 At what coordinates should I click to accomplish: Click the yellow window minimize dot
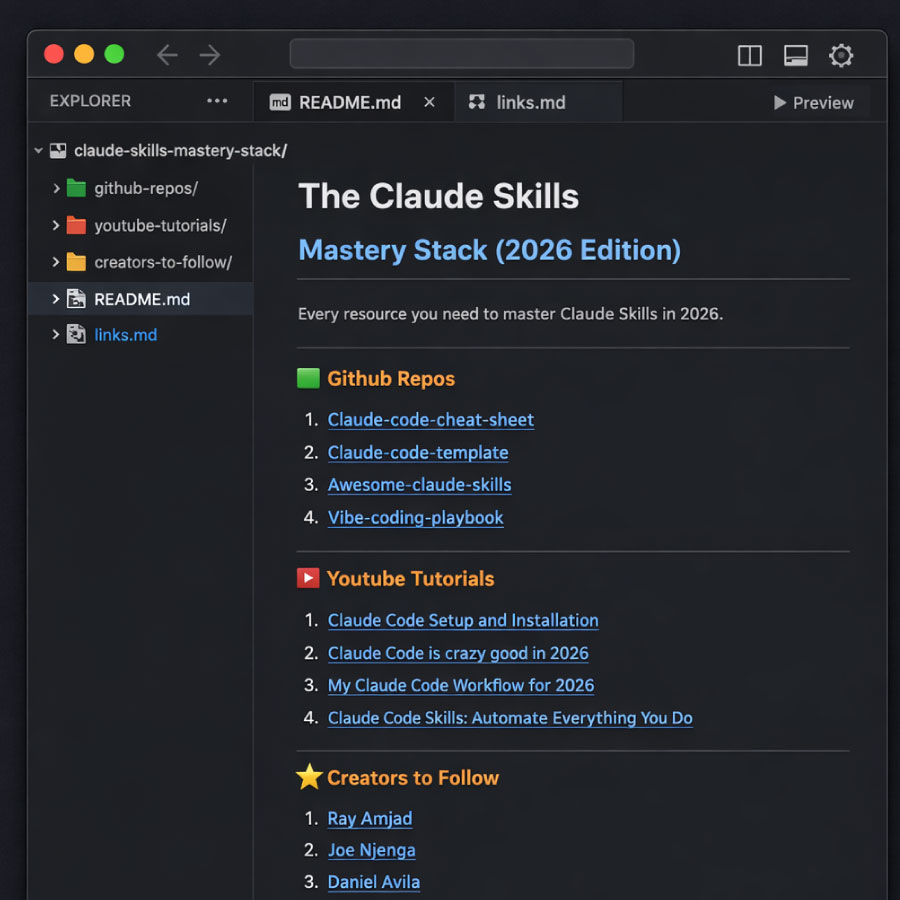(x=84, y=54)
